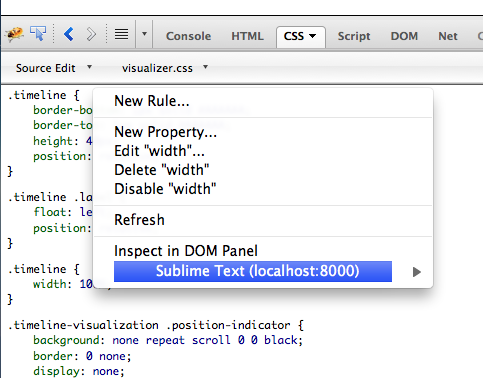Switch to the Net tab

pyautogui.click(x=448, y=36)
